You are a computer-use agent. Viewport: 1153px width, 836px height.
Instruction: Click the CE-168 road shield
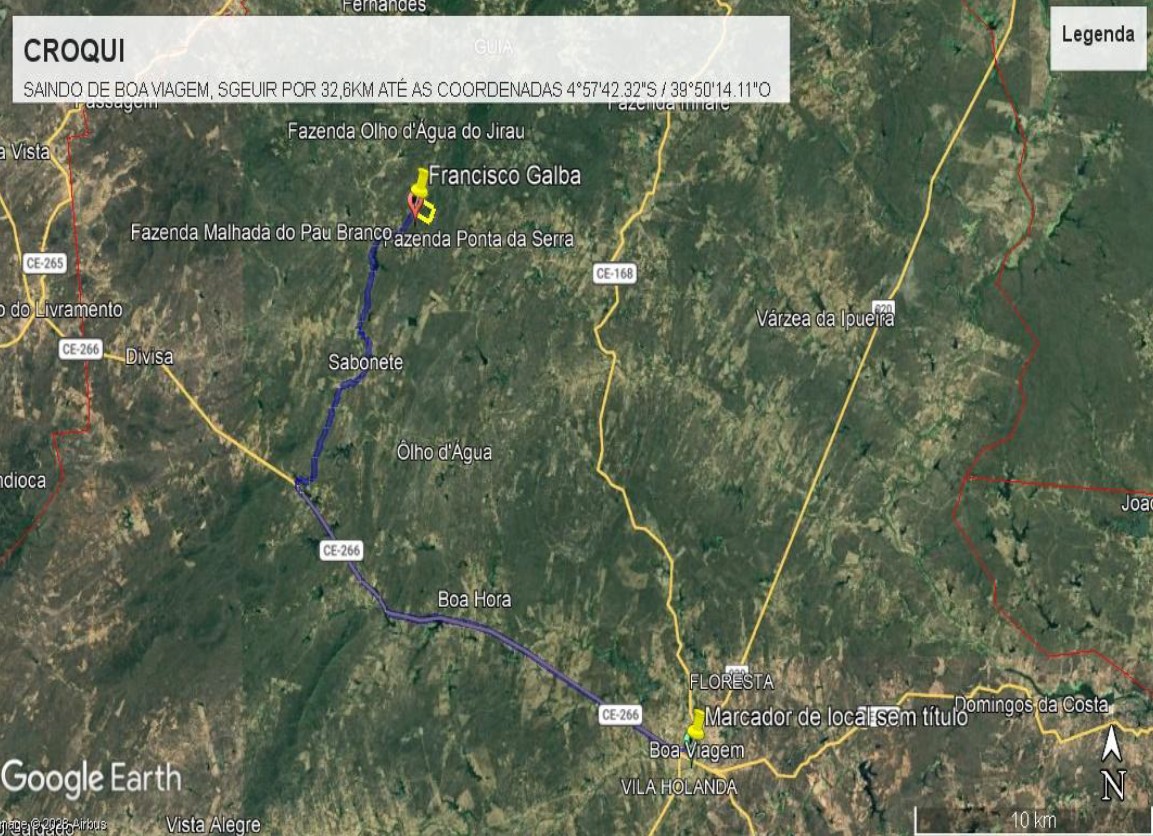(x=614, y=274)
